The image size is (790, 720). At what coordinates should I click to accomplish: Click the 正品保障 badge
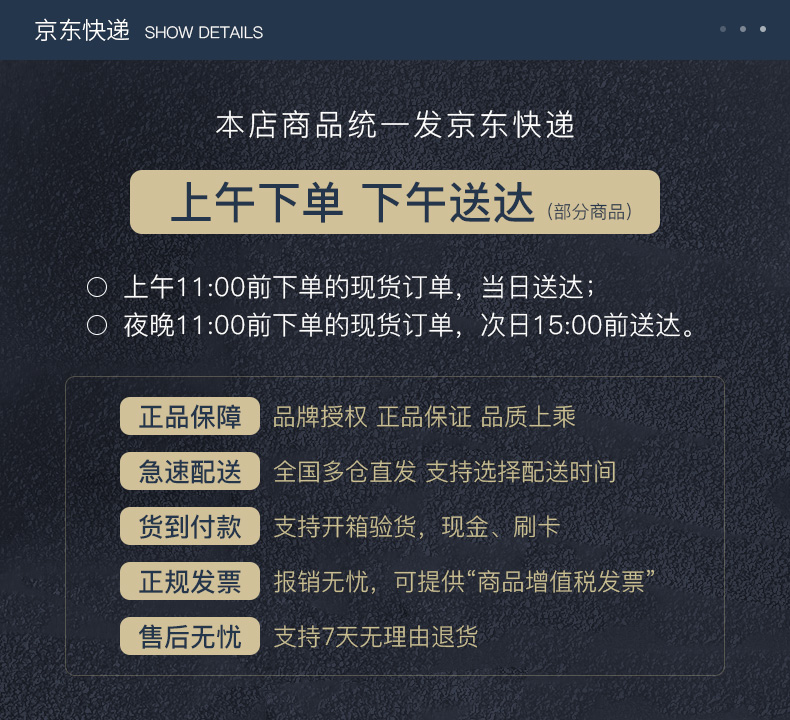(x=190, y=417)
